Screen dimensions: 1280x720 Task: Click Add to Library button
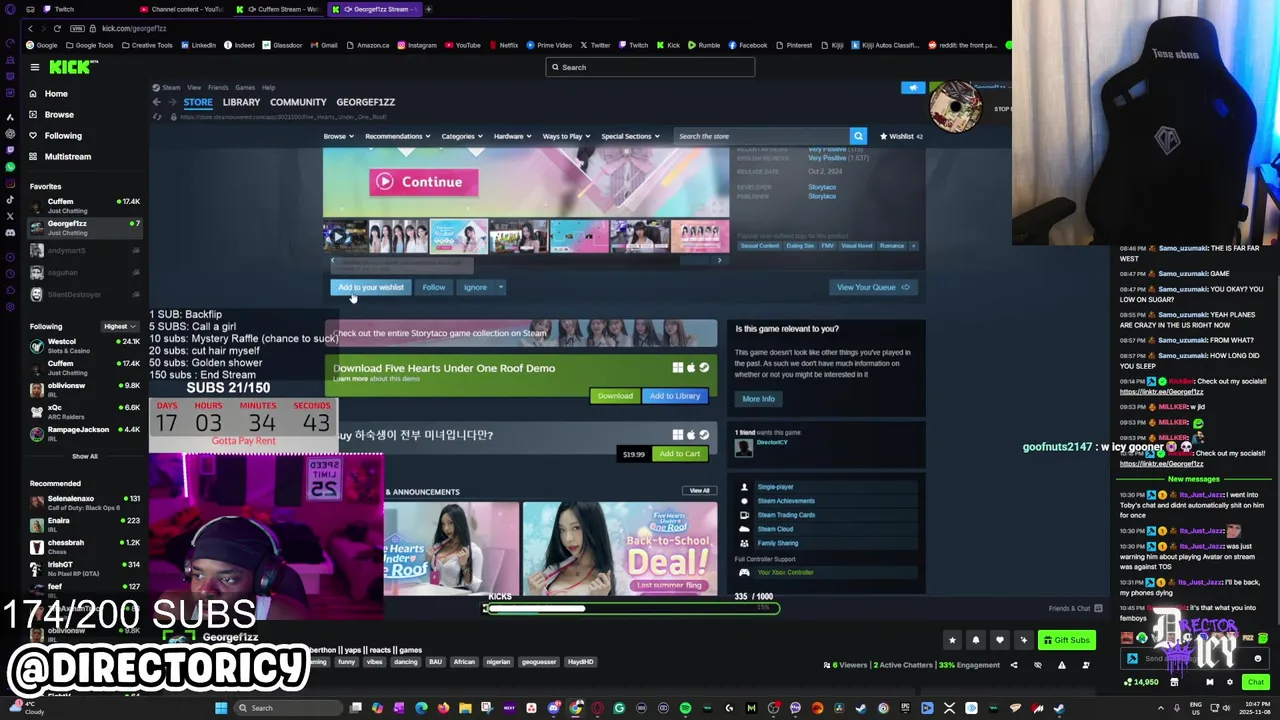tap(675, 396)
